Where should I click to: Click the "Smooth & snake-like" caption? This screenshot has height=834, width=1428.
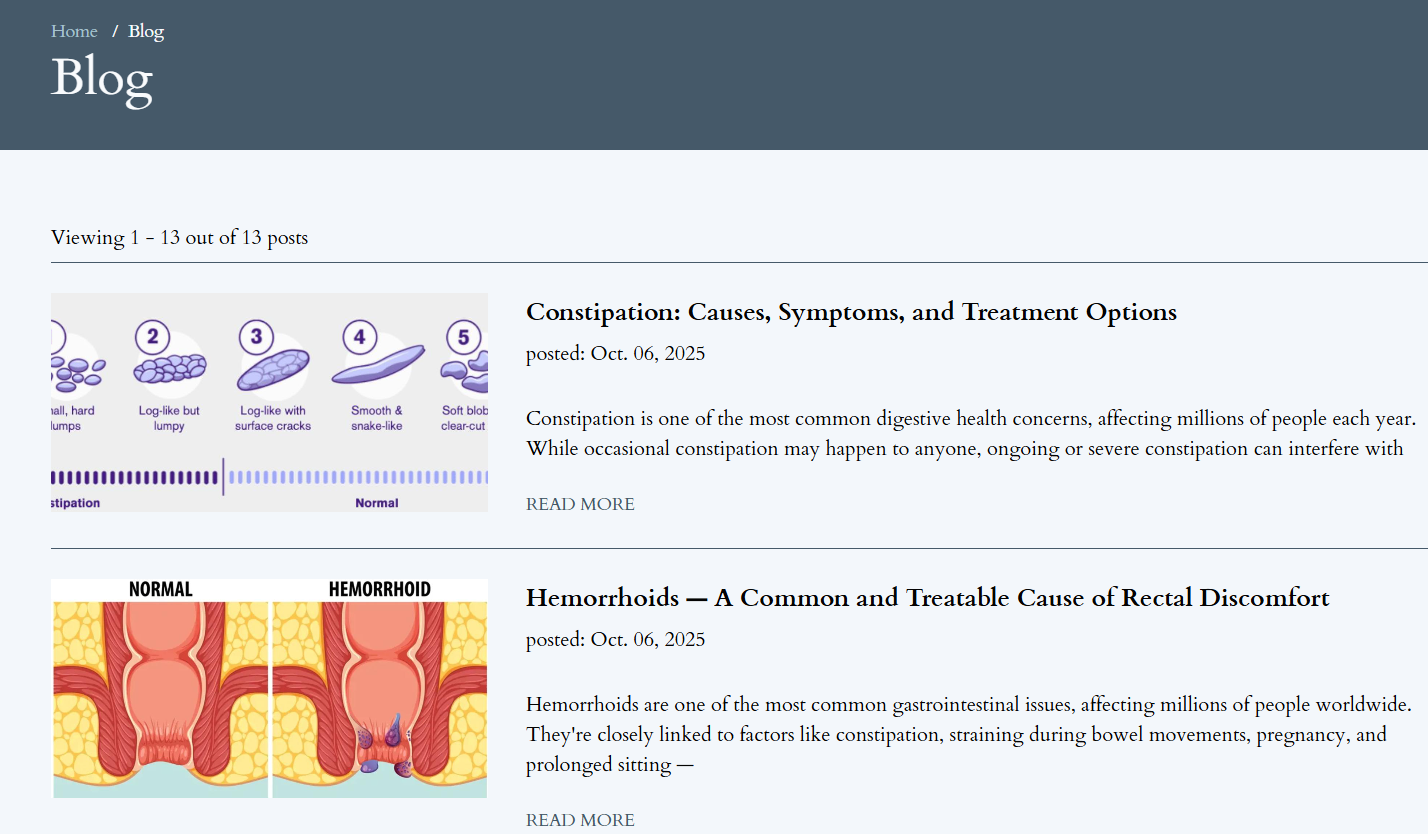pos(377,418)
